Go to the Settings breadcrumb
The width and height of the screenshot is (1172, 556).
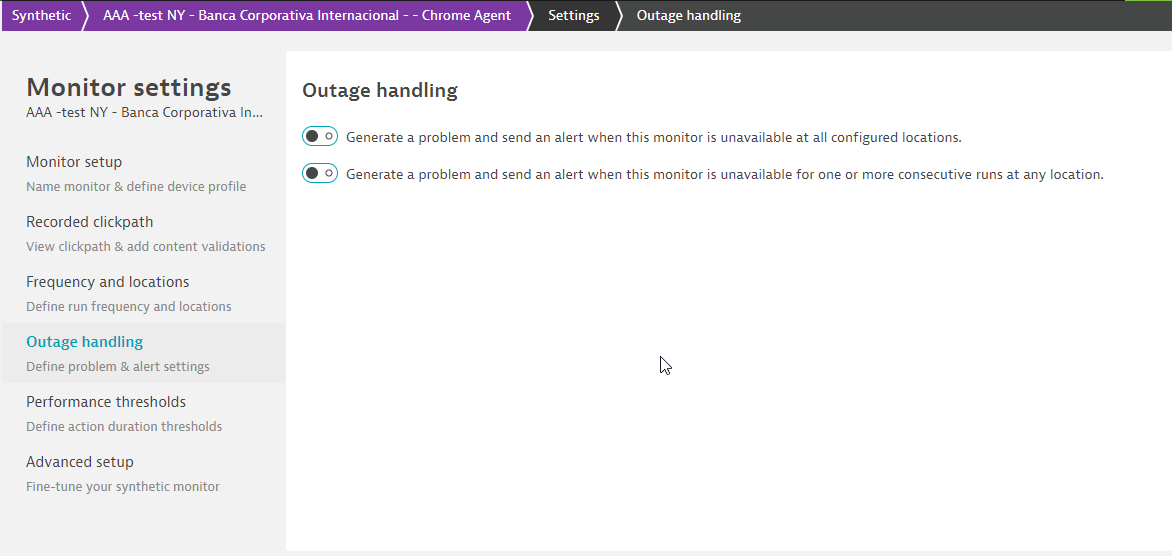coord(573,15)
